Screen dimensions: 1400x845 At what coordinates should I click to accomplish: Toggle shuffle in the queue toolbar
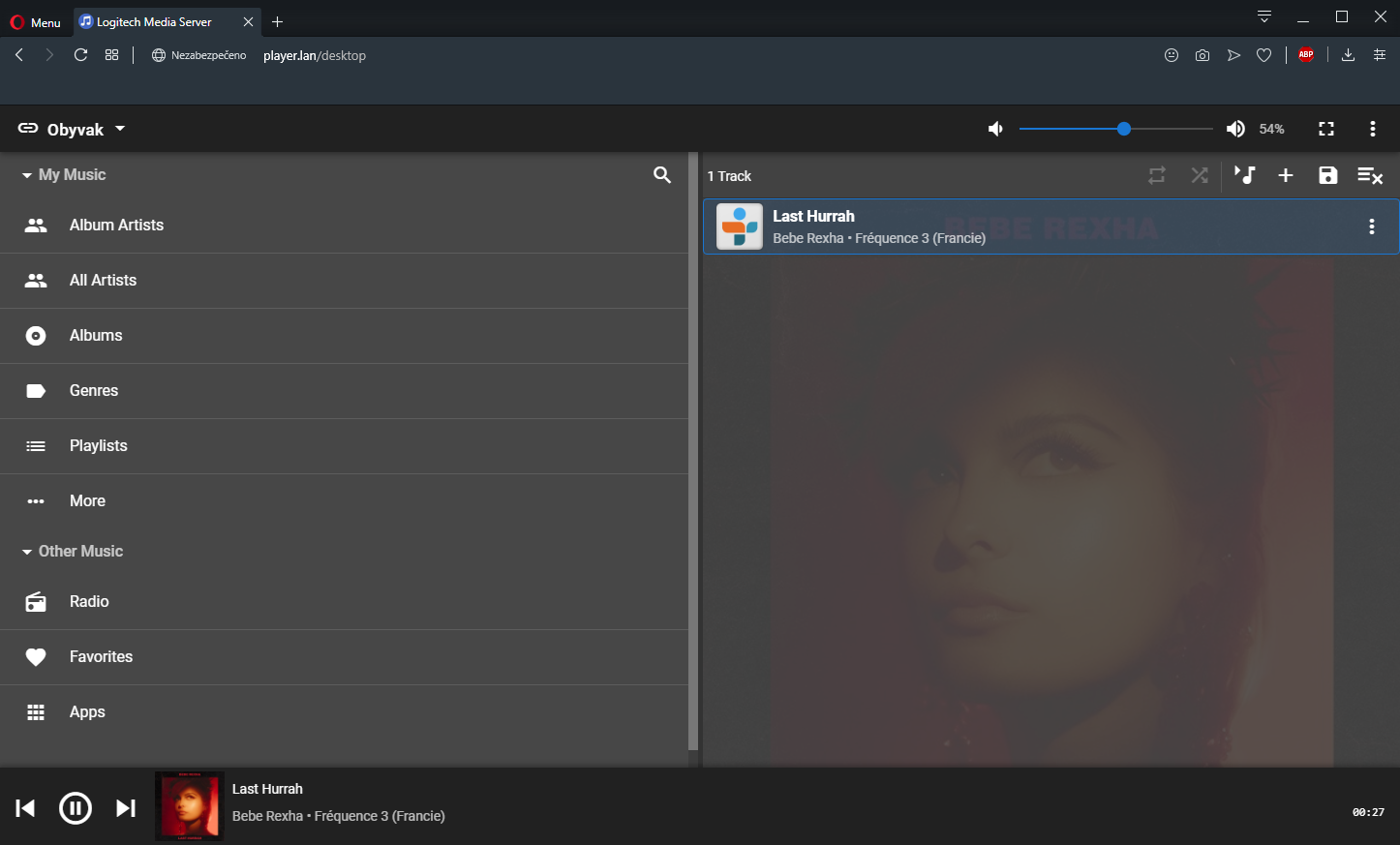click(x=1200, y=175)
